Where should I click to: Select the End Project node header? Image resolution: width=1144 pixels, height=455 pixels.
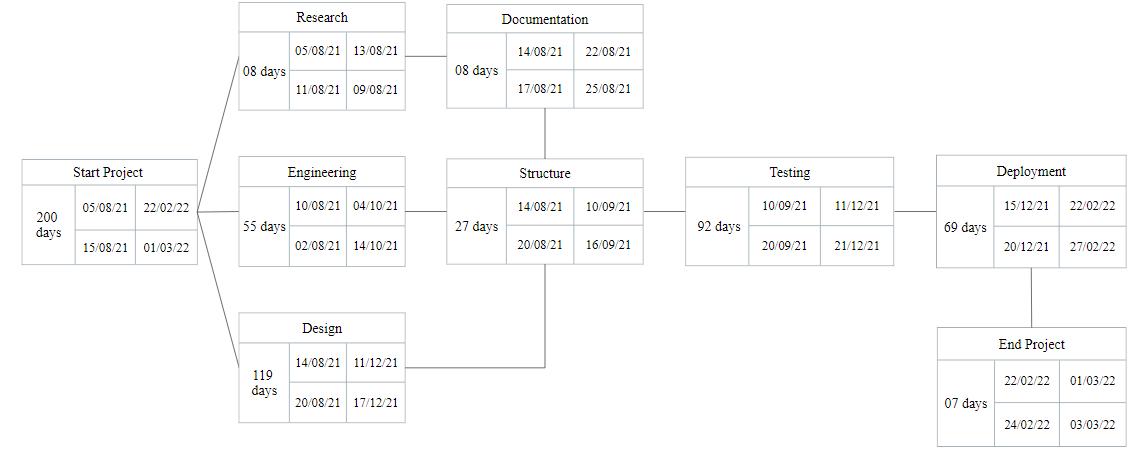(1031, 344)
